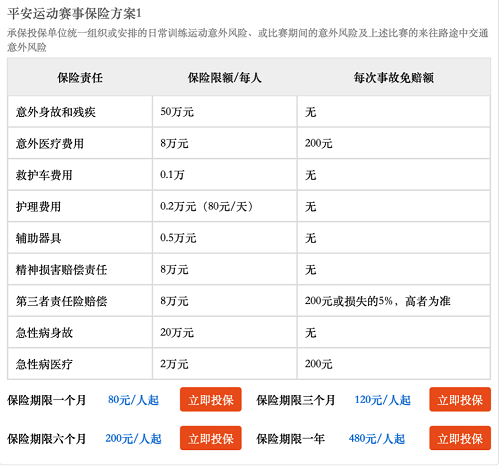
Task: Click the 平安运动赛事保险方案1 title
Action: click(x=74, y=14)
